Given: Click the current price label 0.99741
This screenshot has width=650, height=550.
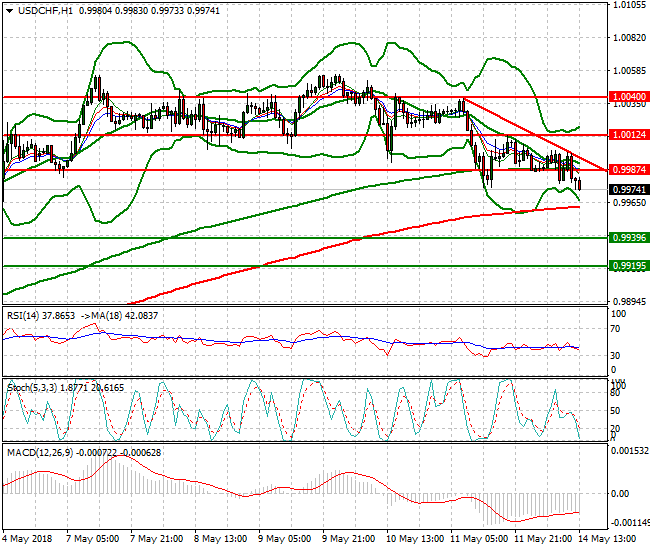Looking at the screenshot, I should click(x=629, y=189).
